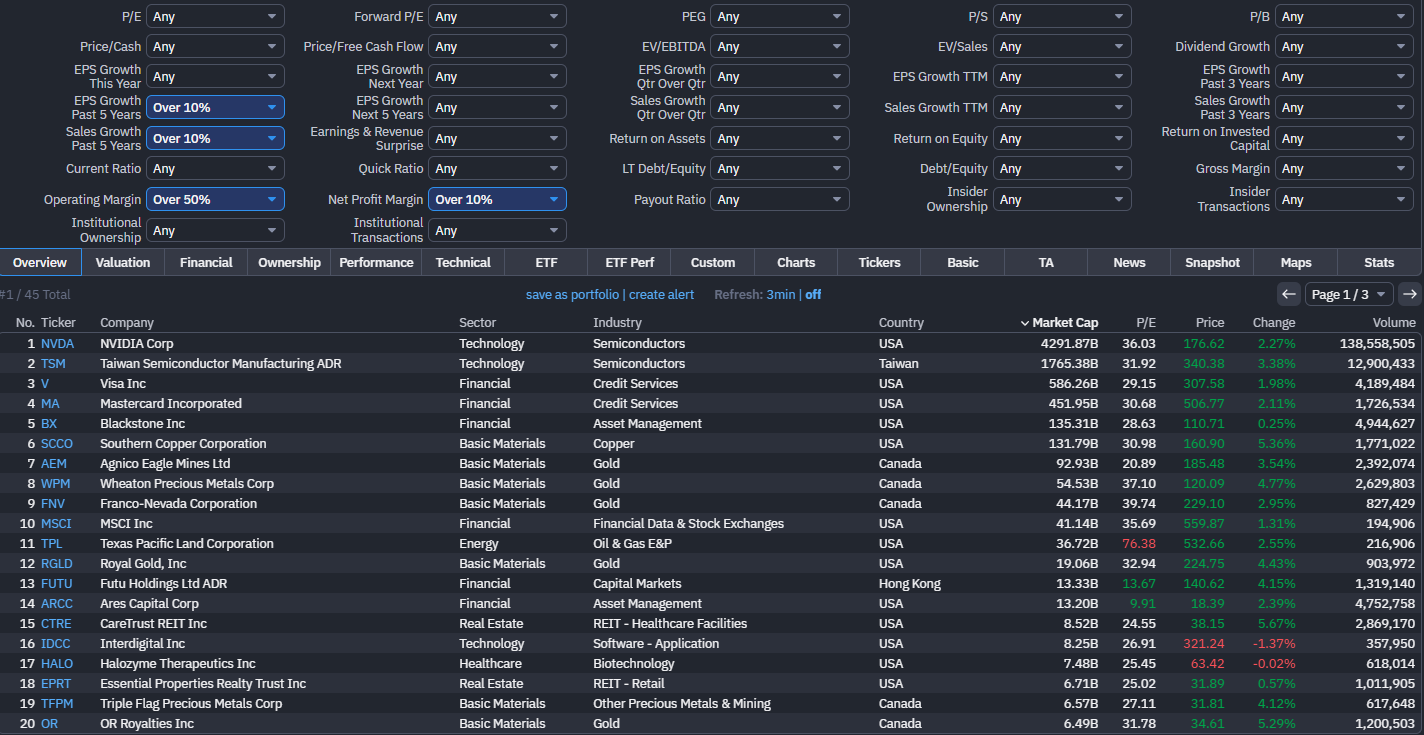Switch to the ETF Perf tab
Viewport: 1424px width, 735px height.
(x=630, y=262)
